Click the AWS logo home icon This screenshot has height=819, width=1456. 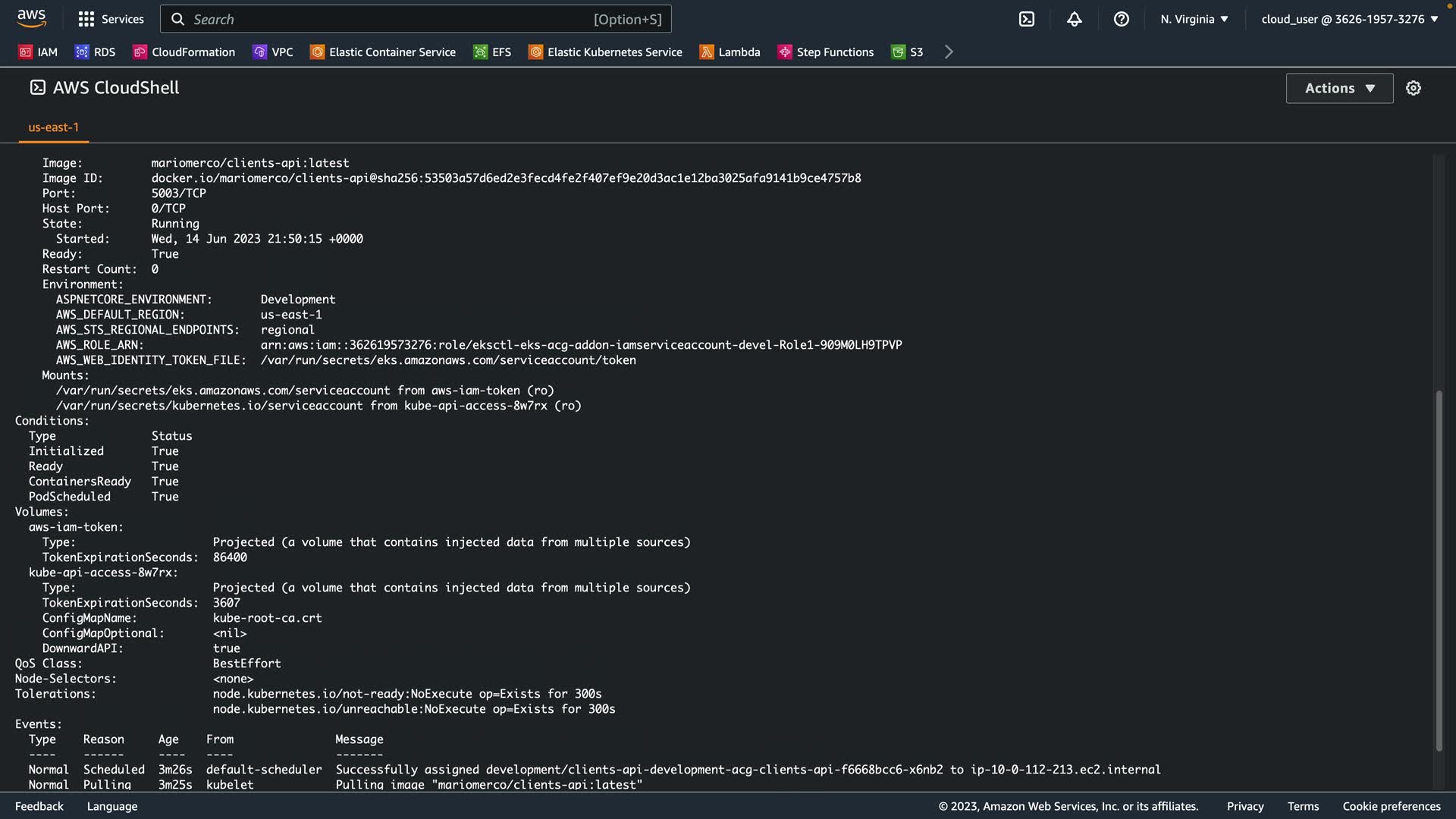coord(31,18)
